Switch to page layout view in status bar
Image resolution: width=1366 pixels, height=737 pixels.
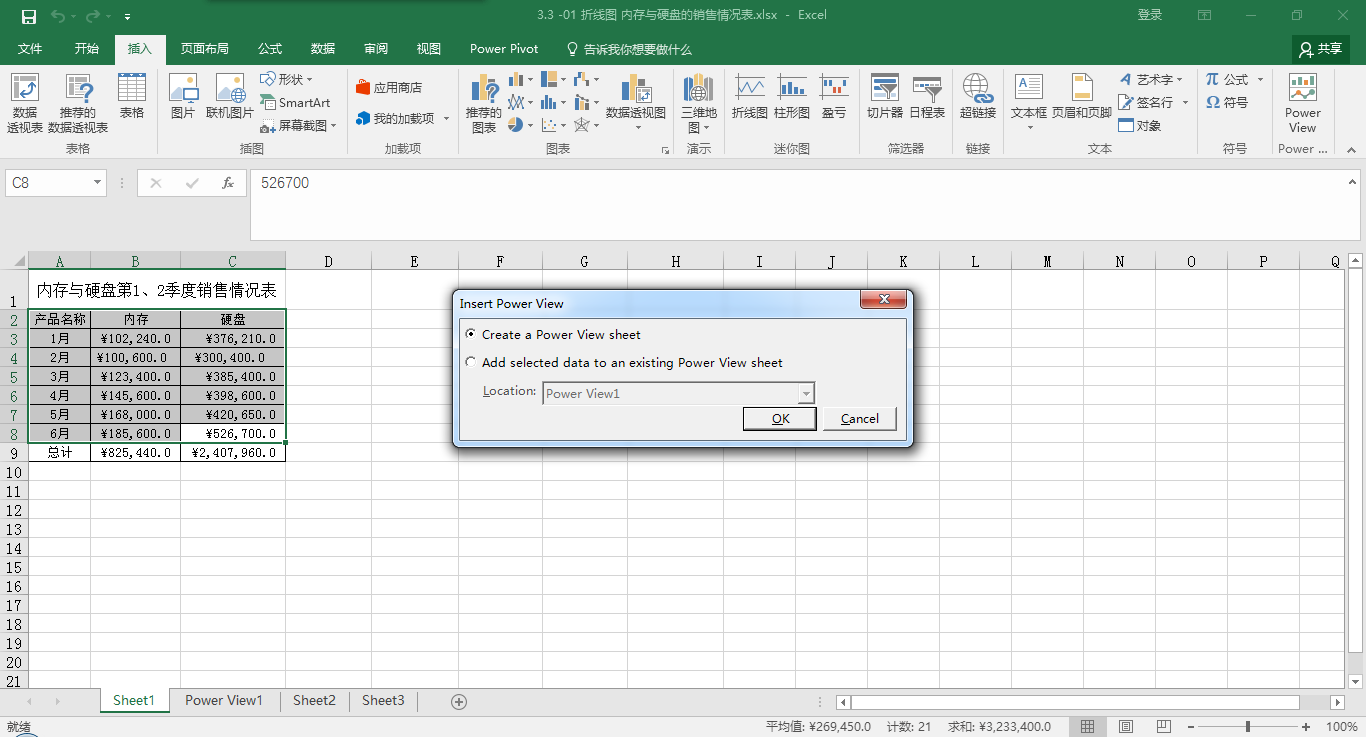(x=1126, y=727)
